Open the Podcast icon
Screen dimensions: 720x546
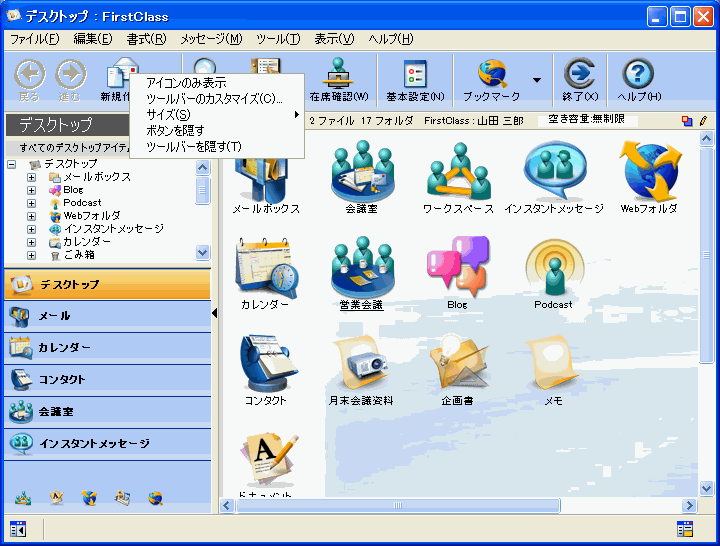553,268
